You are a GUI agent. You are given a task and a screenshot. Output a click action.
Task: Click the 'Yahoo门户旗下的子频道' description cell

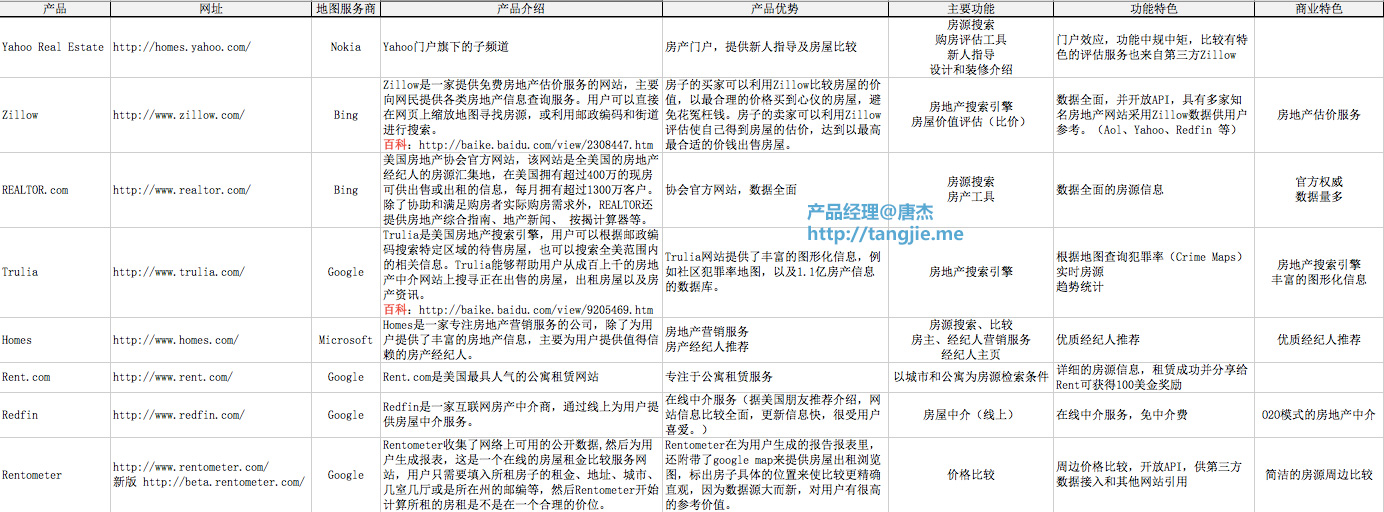click(521, 47)
